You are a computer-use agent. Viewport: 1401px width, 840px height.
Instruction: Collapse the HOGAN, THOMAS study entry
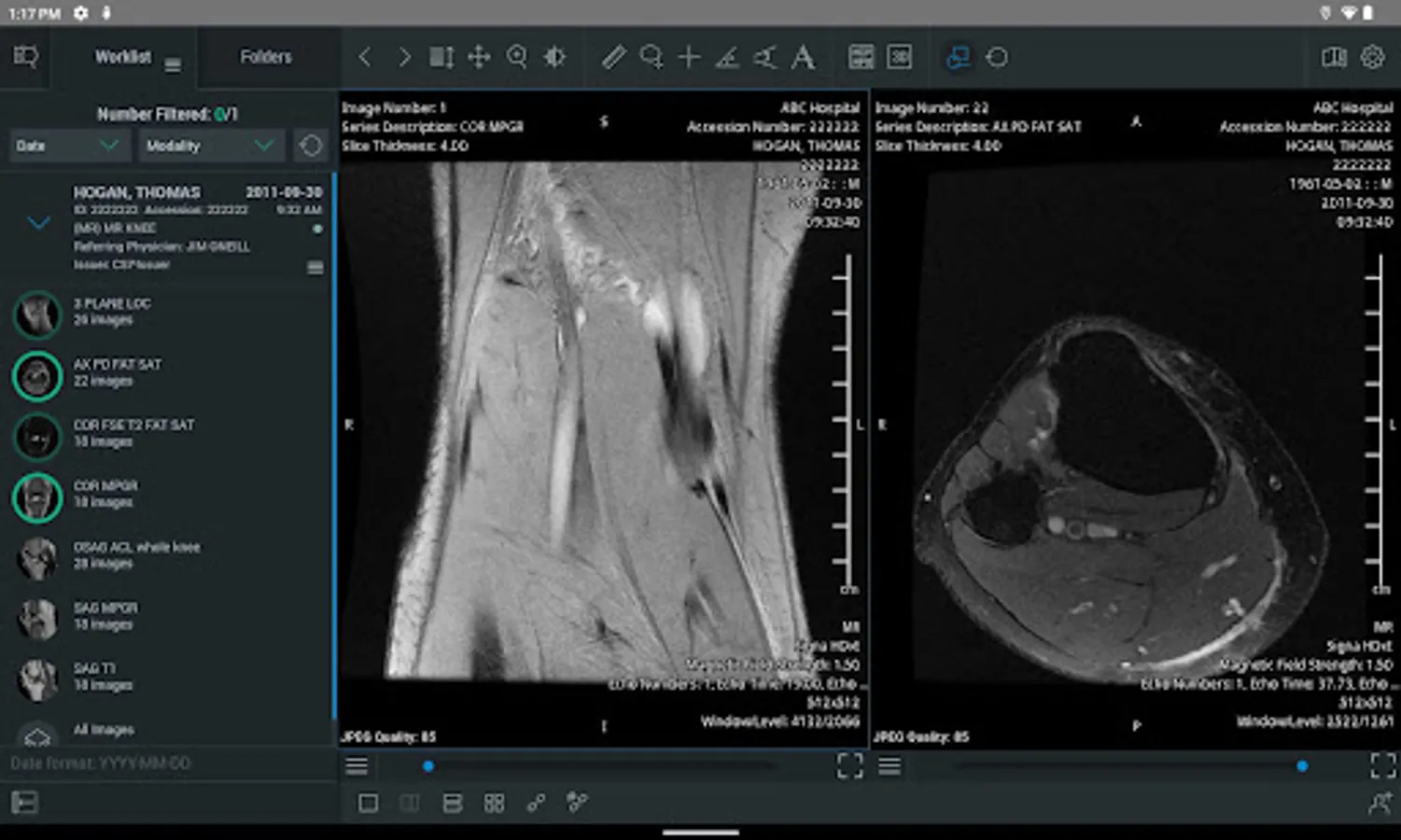(38, 223)
